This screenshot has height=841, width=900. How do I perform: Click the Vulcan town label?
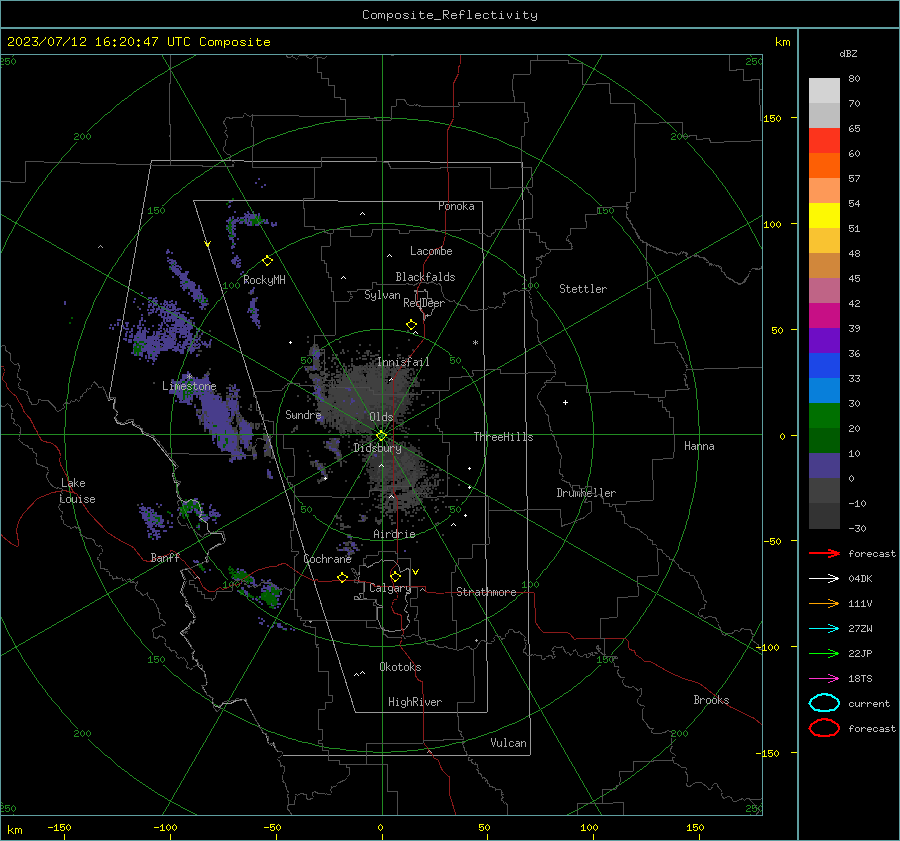pyautogui.click(x=508, y=743)
